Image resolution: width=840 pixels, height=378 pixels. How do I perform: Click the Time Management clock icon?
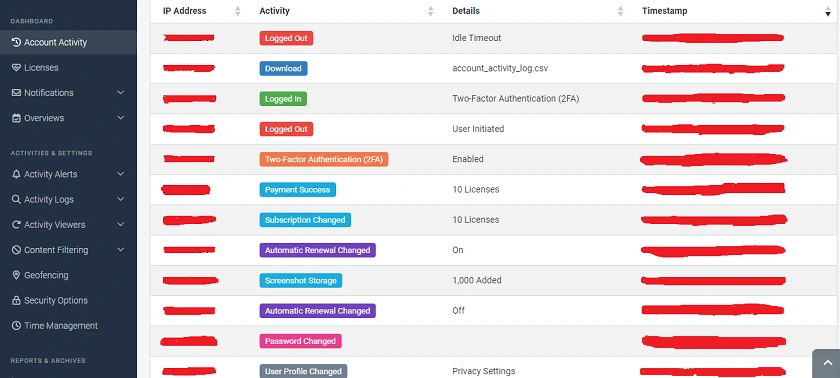[x=16, y=326]
